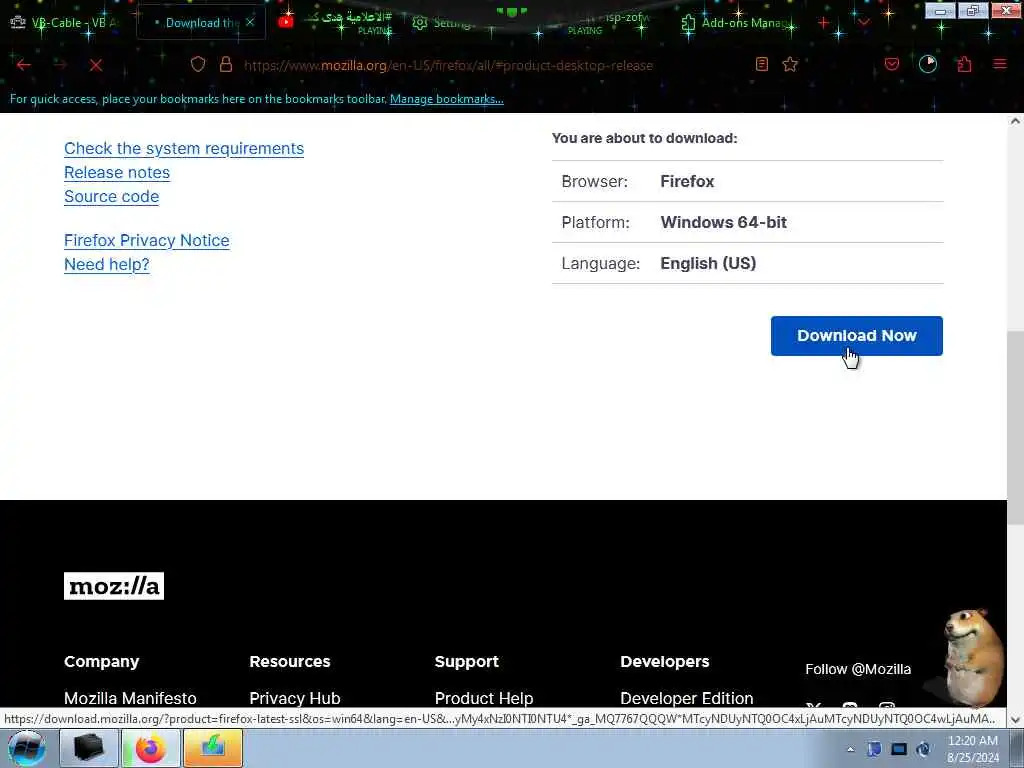The width and height of the screenshot is (1024, 768).
Task: Open Developer Edition footer link
Action: [x=686, y=698]
